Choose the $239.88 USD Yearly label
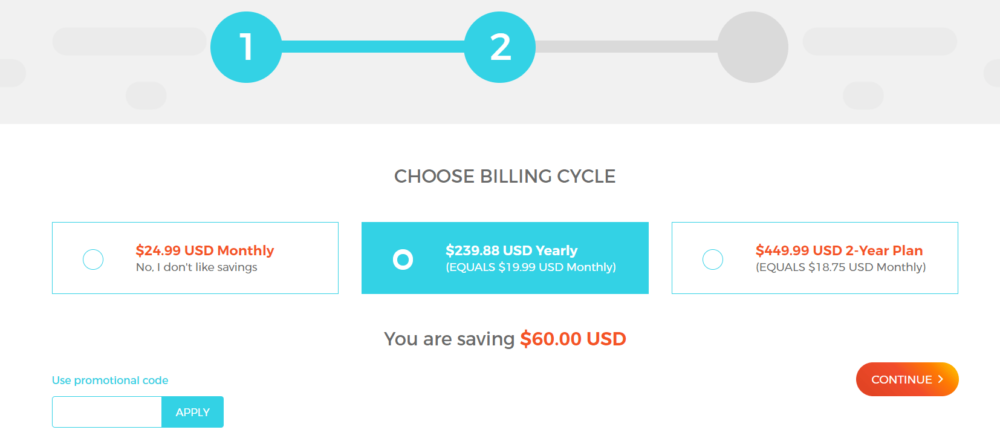The image size is (1000, 444). click(511, 250)
